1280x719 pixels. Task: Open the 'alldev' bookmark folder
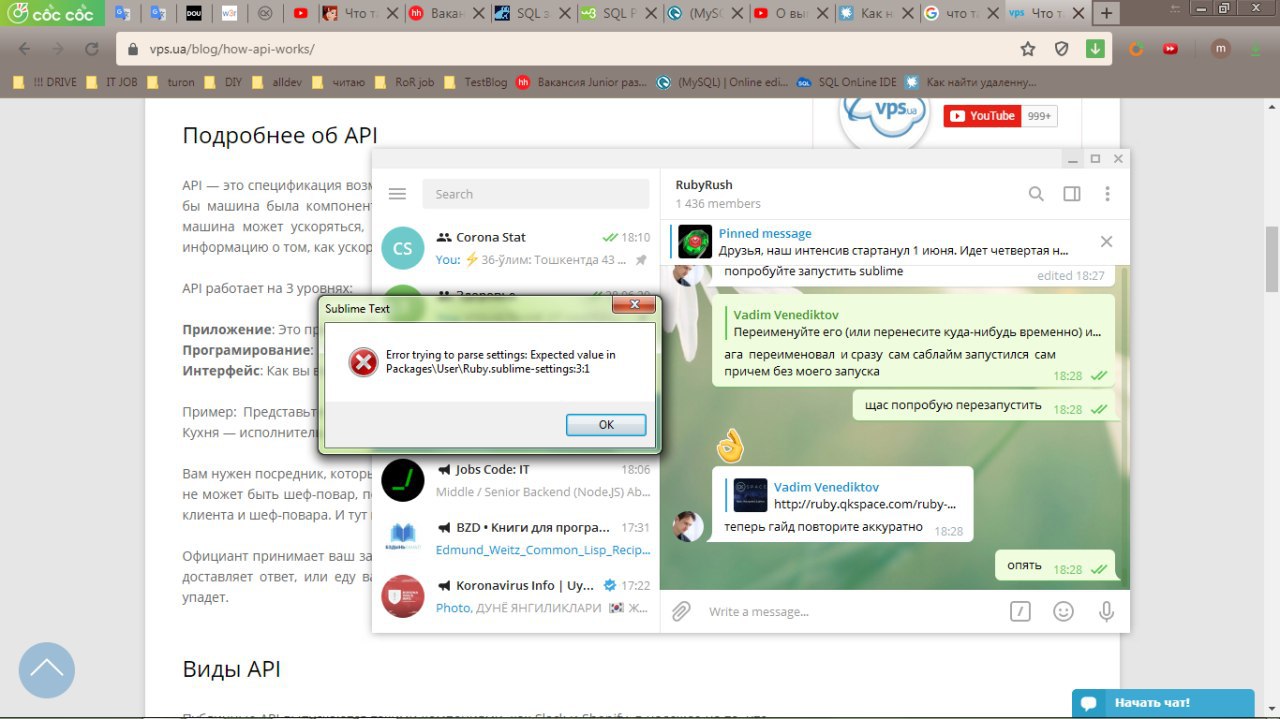pos(279,82)
